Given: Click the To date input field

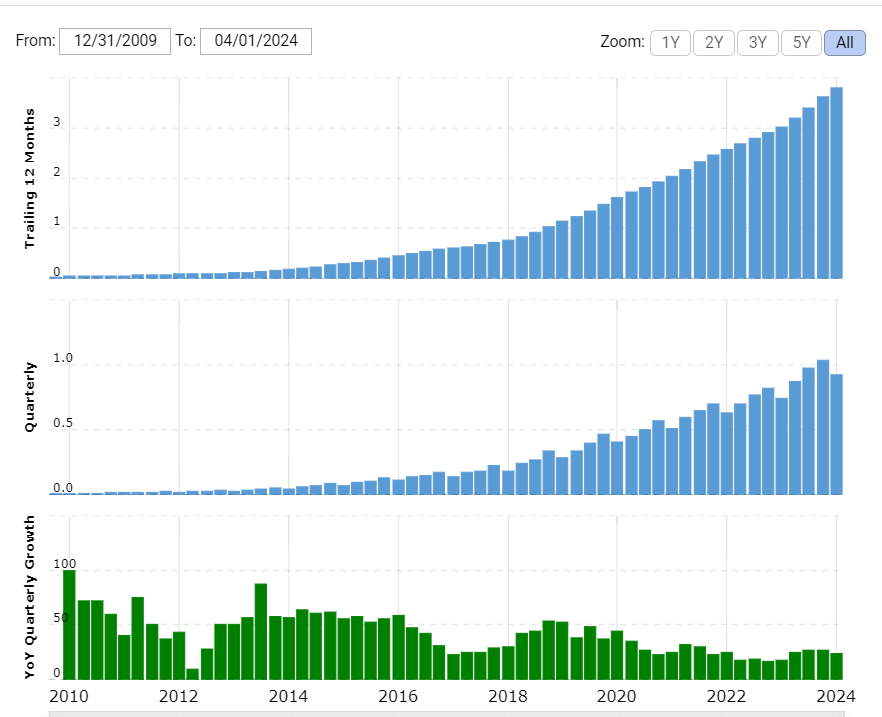Looking at the screenshot, I should coord(256,41).
